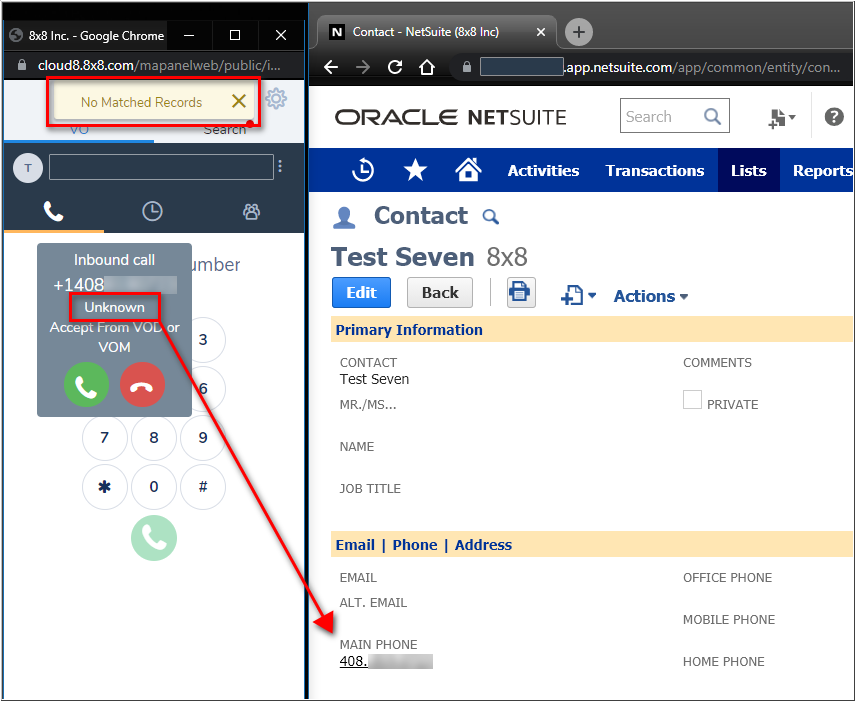Screen dimensions: 855x701
Task: Click the Back button
Action: [440, 293]
